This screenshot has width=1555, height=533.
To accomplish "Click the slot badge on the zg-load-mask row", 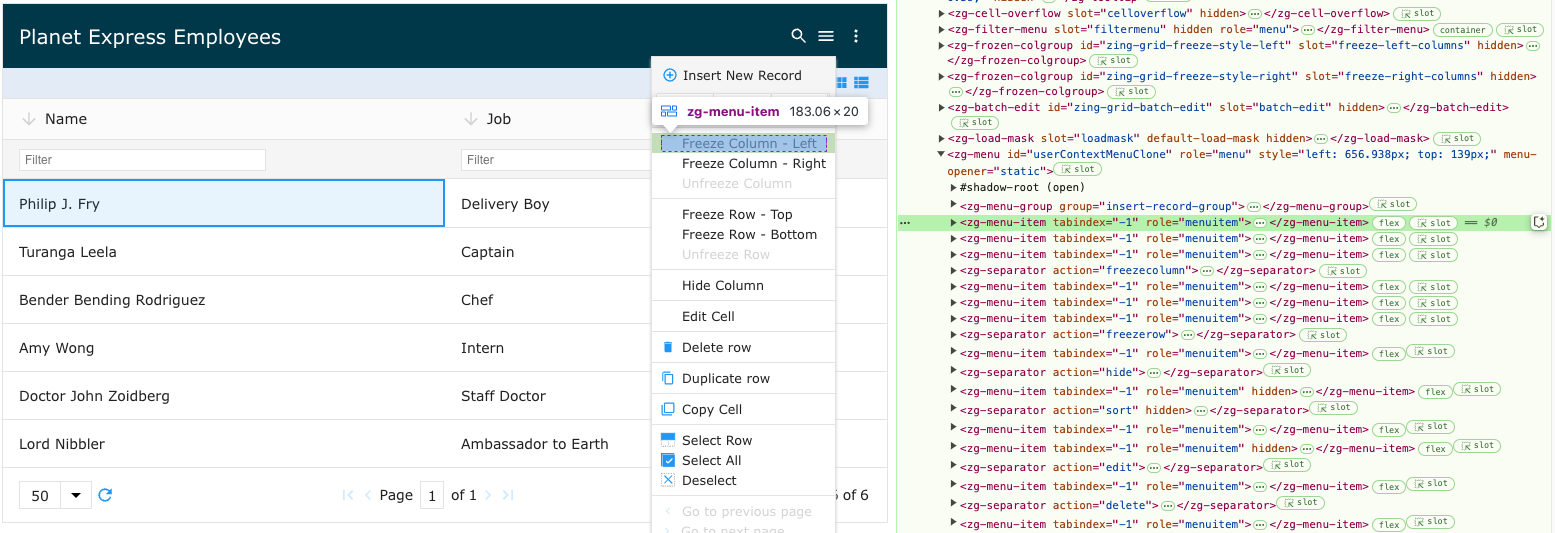I will [x=1457, y=138].
